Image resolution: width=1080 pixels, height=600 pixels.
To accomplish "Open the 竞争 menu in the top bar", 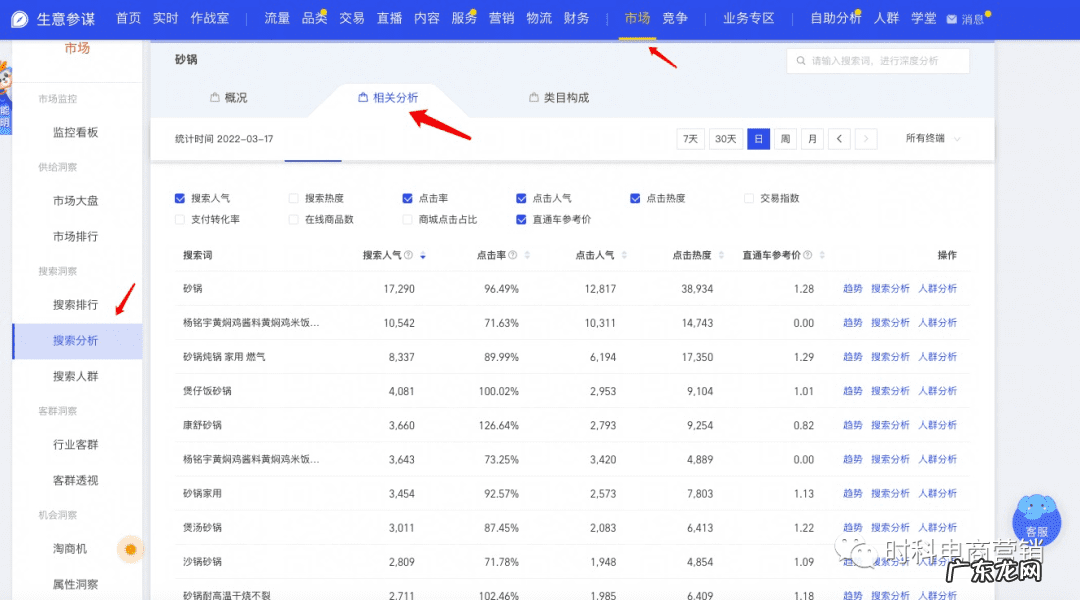I will click(x=675, y=17).
